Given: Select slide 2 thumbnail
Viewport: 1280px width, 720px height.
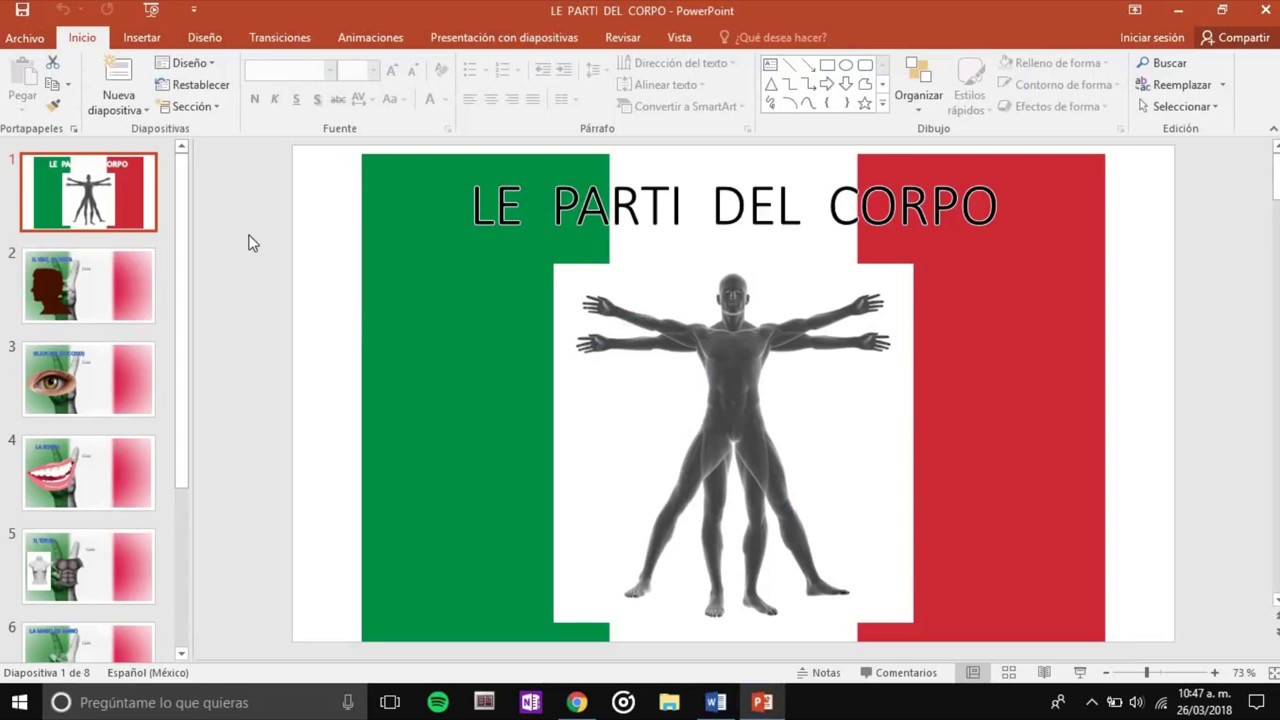Looking at the screenshot, I should (89, 286).
